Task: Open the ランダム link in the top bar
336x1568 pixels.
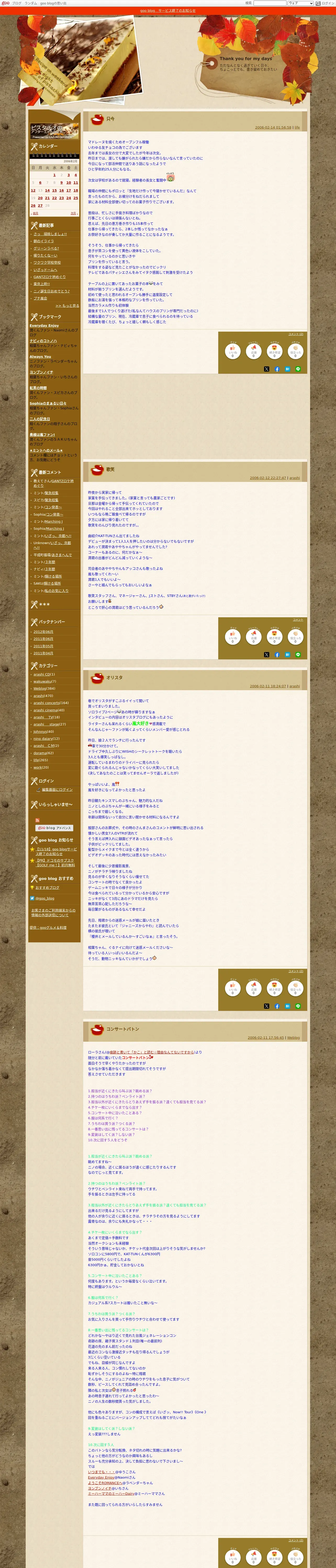Action: pos(31,3)
